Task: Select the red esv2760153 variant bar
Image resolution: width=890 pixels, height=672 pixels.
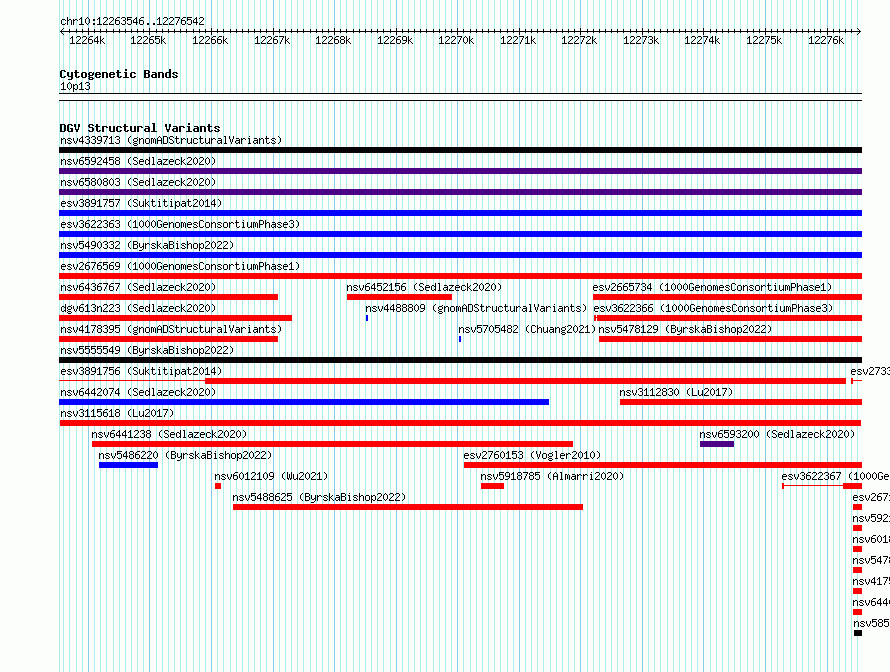Action: [x=663, y=465]
